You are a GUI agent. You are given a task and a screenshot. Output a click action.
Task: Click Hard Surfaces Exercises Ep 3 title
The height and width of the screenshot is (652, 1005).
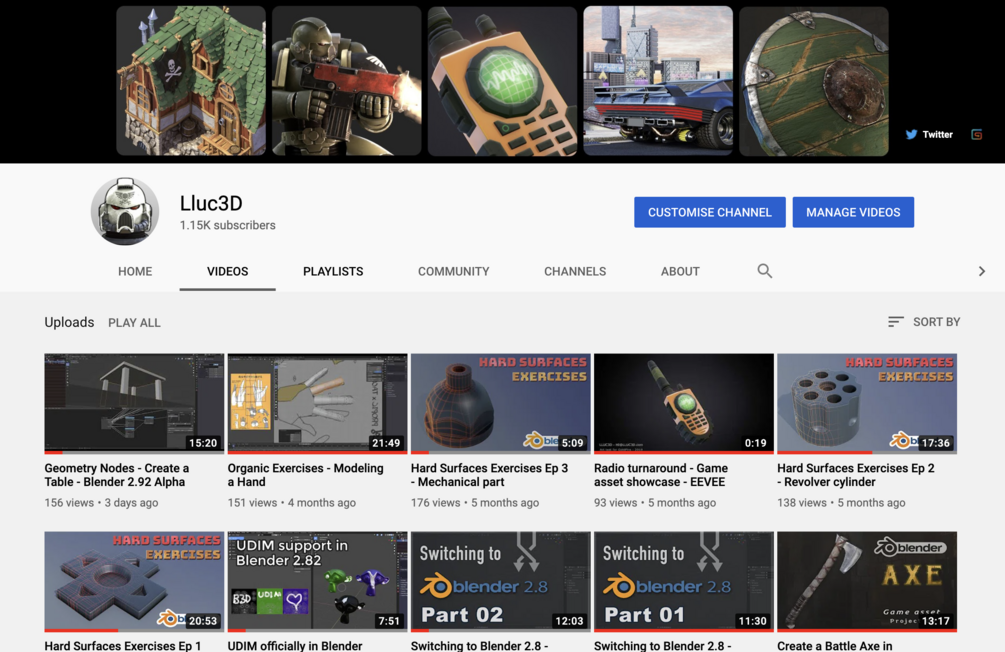(490, 475)
